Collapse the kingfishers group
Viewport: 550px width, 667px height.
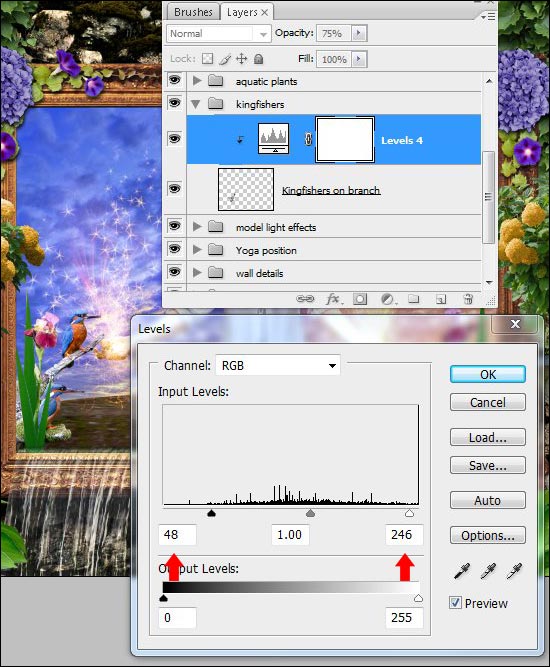coord(196,104)
